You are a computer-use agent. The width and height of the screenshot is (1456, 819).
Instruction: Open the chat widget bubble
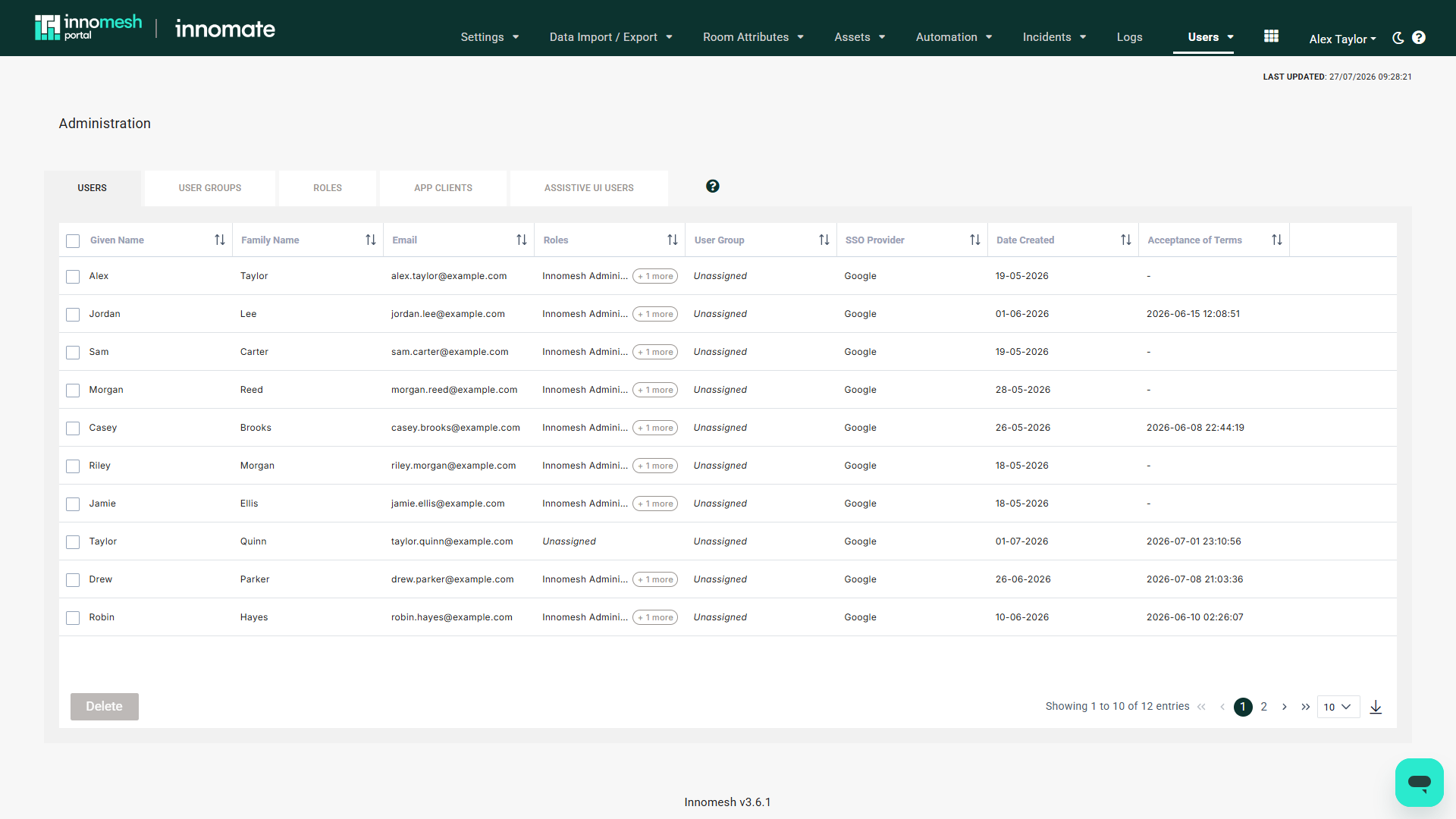coord(1420,783)
